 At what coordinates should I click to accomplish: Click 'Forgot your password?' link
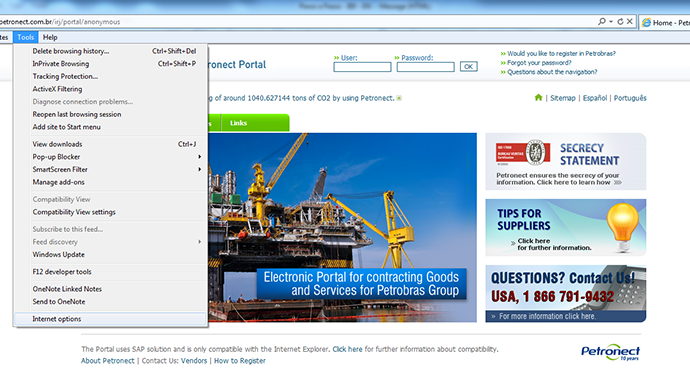point(539,63)
